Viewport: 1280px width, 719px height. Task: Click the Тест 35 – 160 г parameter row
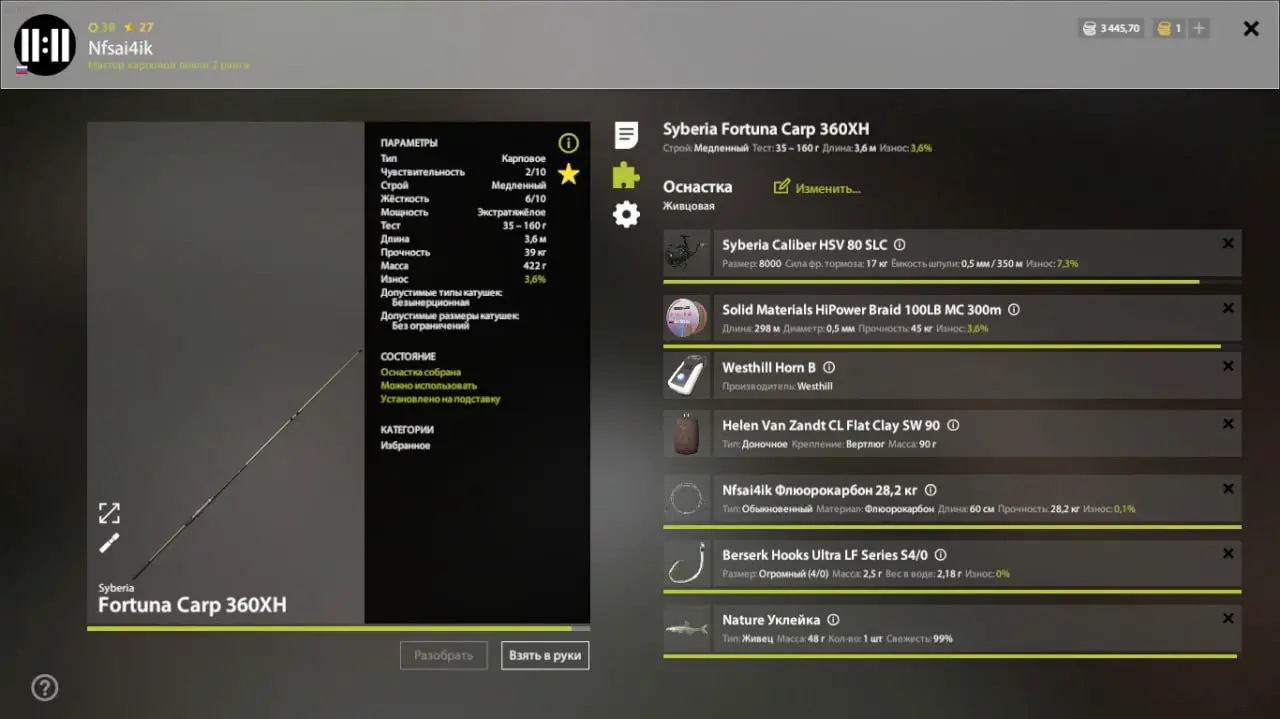pos(463,225)
